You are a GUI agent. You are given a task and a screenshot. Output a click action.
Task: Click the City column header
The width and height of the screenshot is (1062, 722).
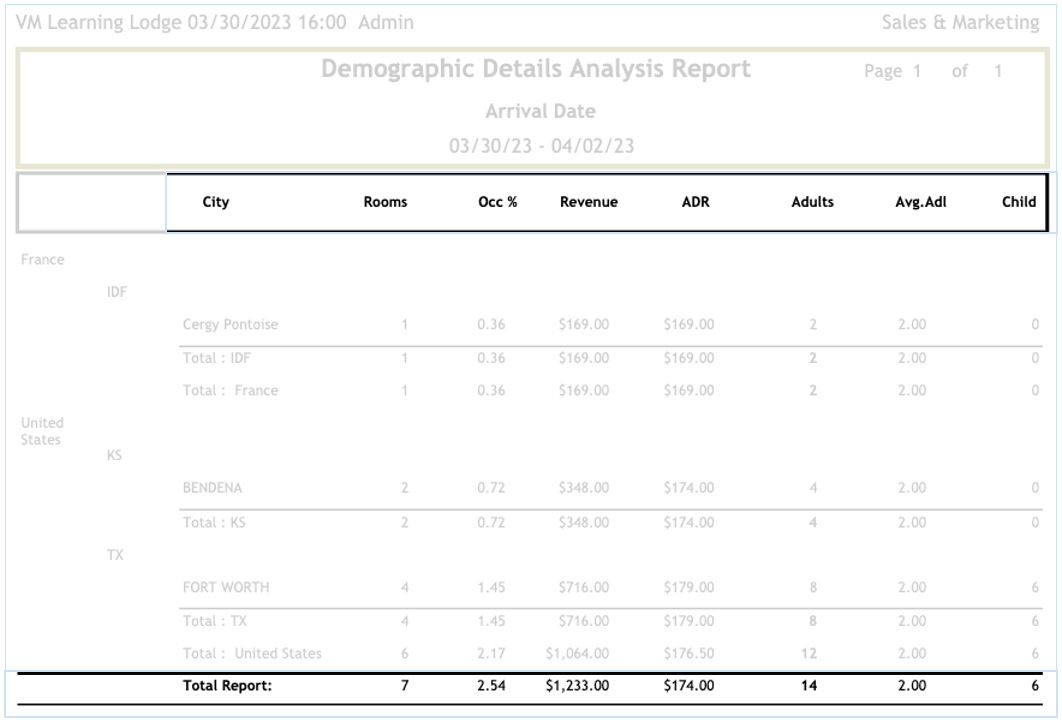tap(215, 202)
